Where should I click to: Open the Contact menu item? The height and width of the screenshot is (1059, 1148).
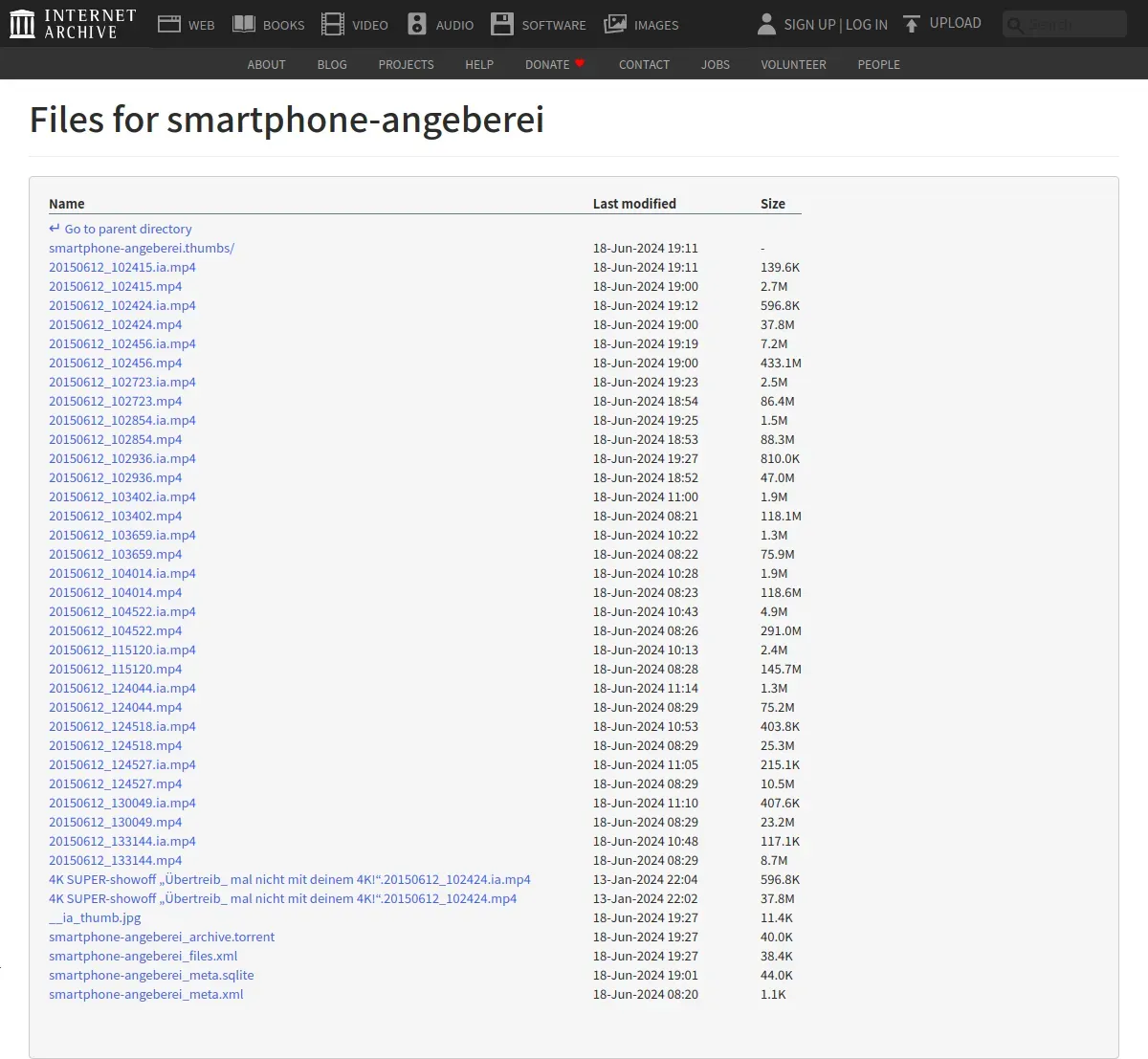point(644,64)
